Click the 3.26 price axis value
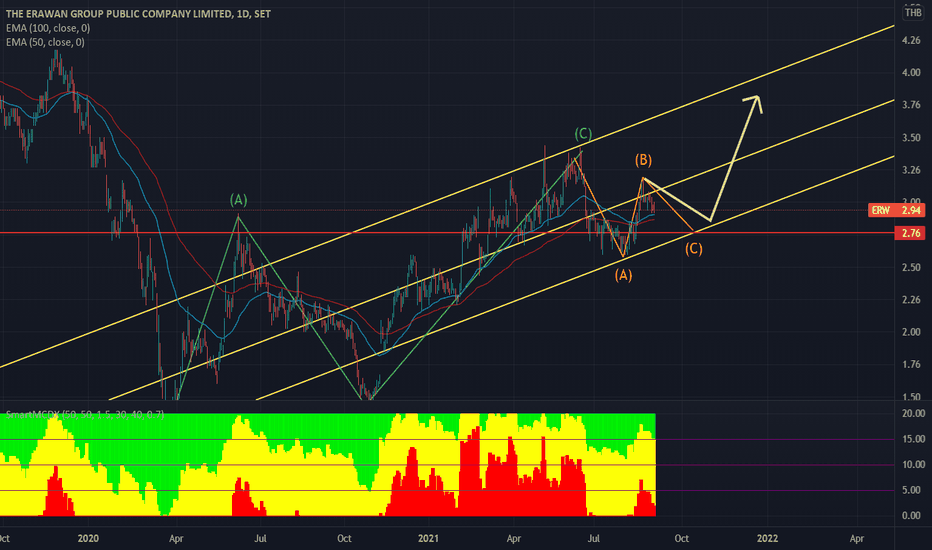Viewport: 932px width, 550px height. click(911, 170)
